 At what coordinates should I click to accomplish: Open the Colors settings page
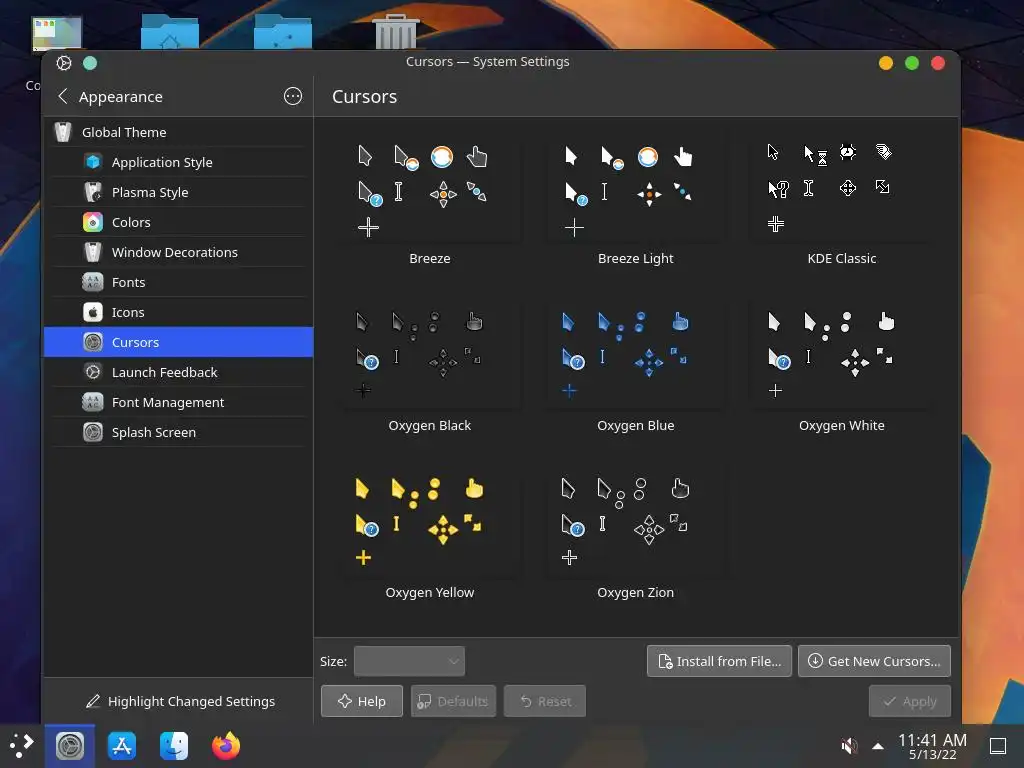[x=178, y=222]
